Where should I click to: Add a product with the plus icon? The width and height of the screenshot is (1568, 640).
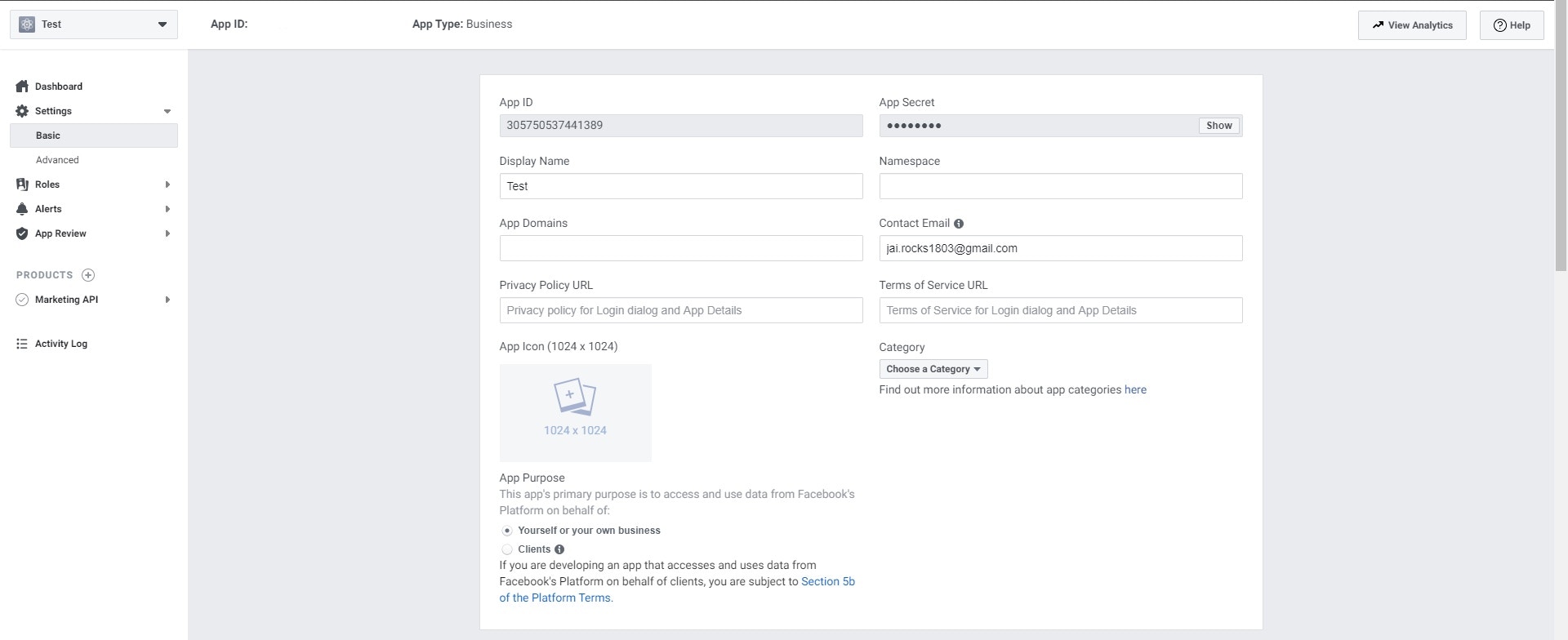point(88,275)
